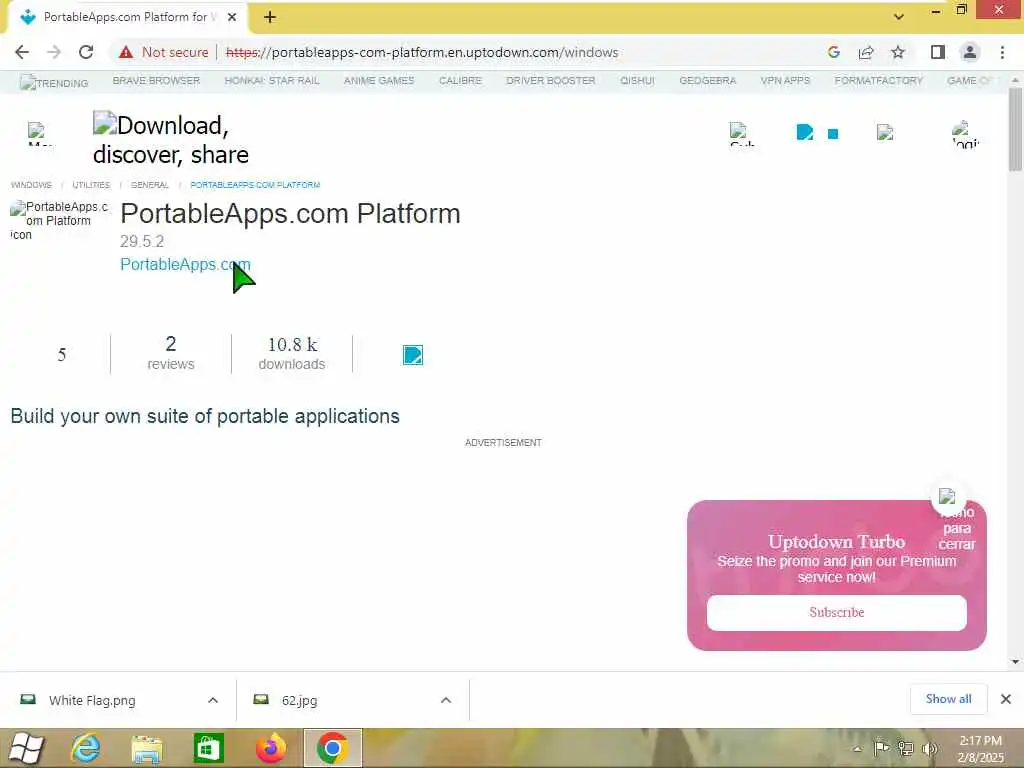Screen dimensions: 1024x768
Task: Close the Uptodown Turbo promo popup
Action: pyautogui.click(x=948, y=498)
